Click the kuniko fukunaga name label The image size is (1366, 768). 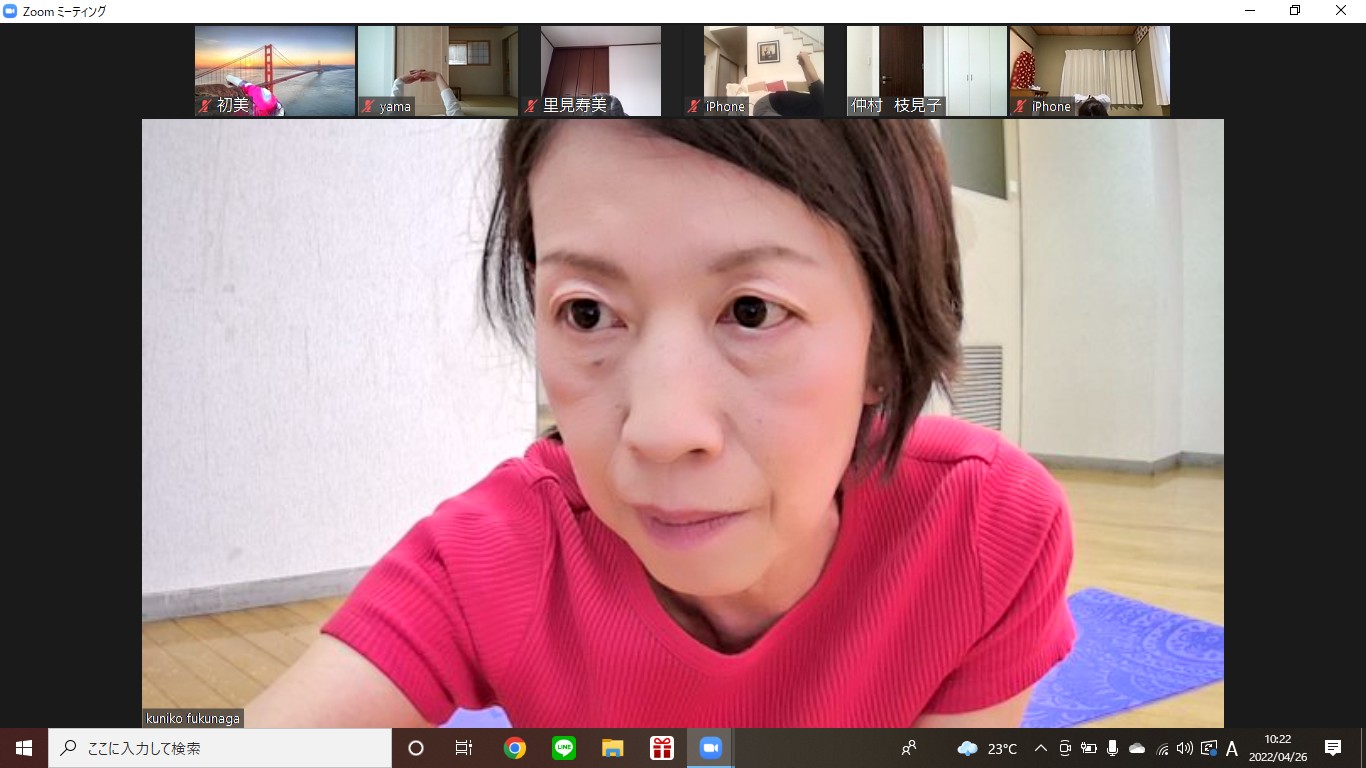(193, 718)
